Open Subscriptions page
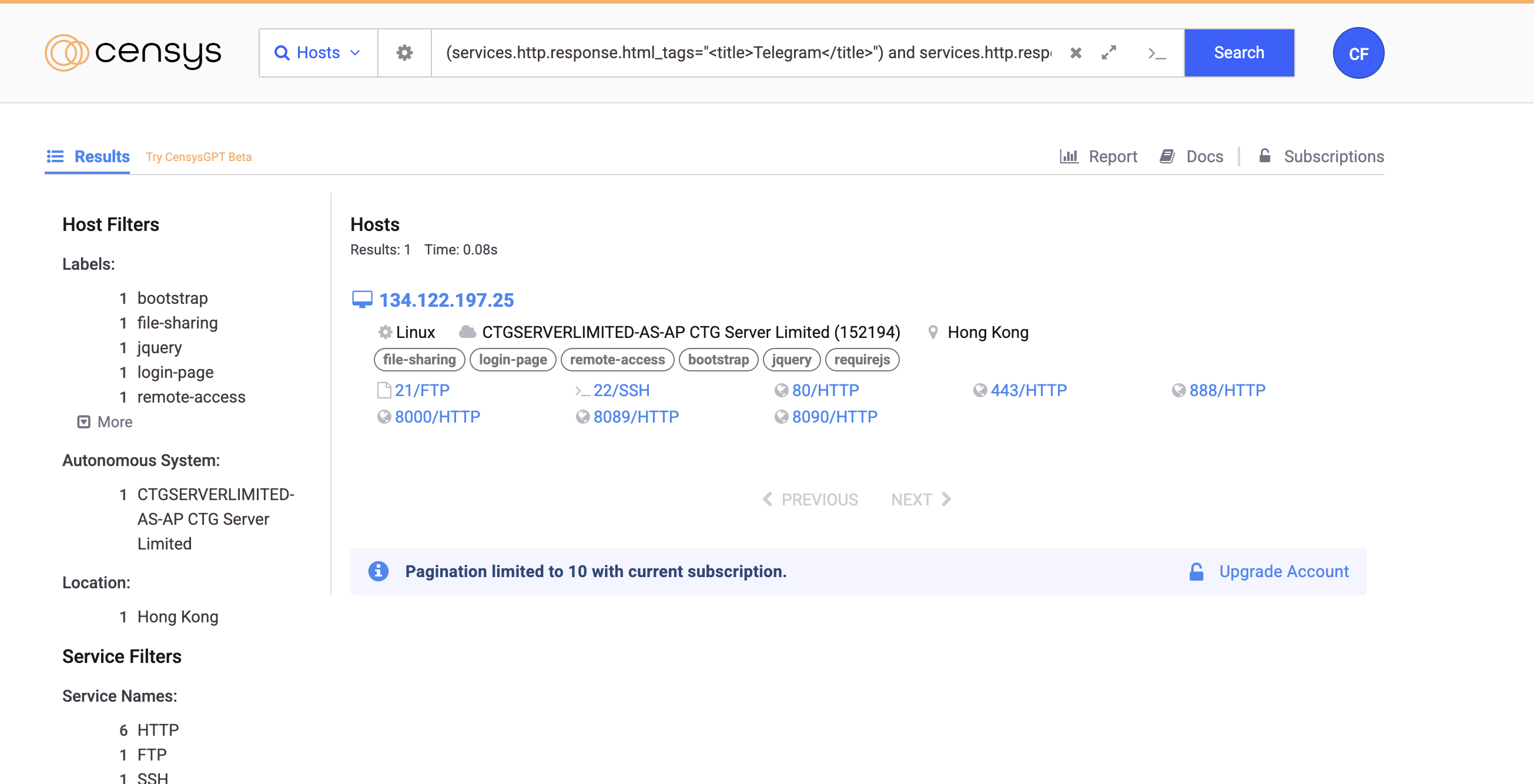The image size is (1534, 784). 1321,156
